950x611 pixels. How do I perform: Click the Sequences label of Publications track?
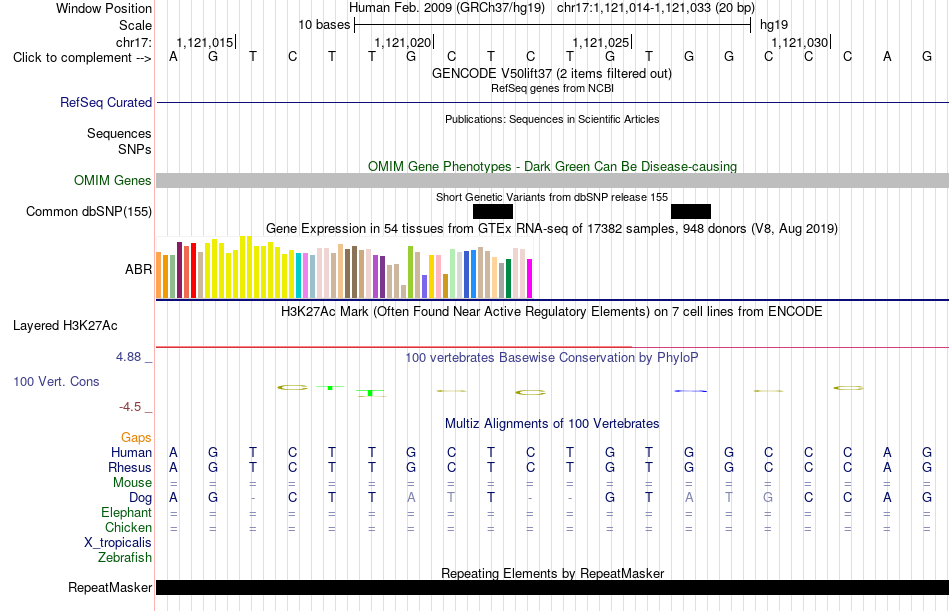[x=119, y=133]
